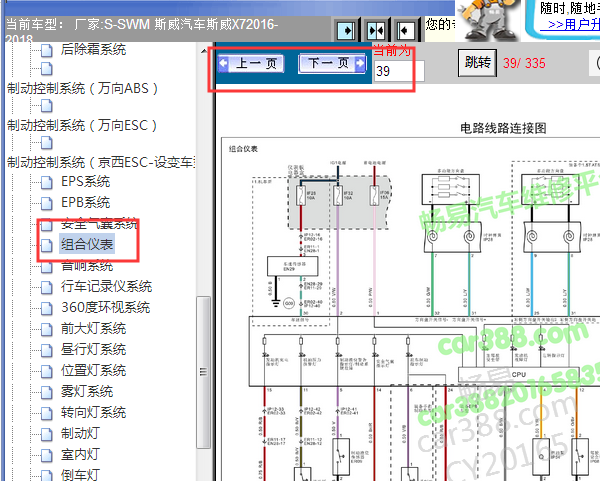Select 制动控制系统（万向ABS） entry
This screenshot has height=481, width=600.
(83, 88)
